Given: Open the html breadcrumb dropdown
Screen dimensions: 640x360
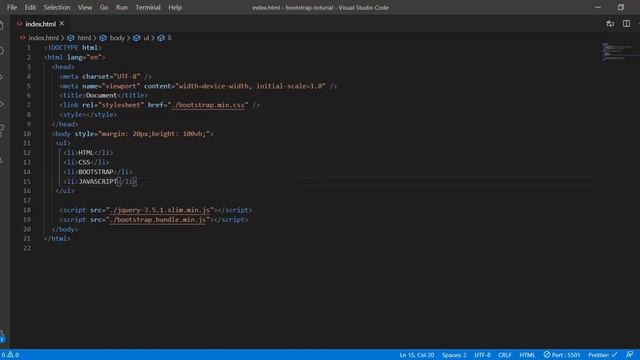Looking at the screenshot, I should 84,38.
